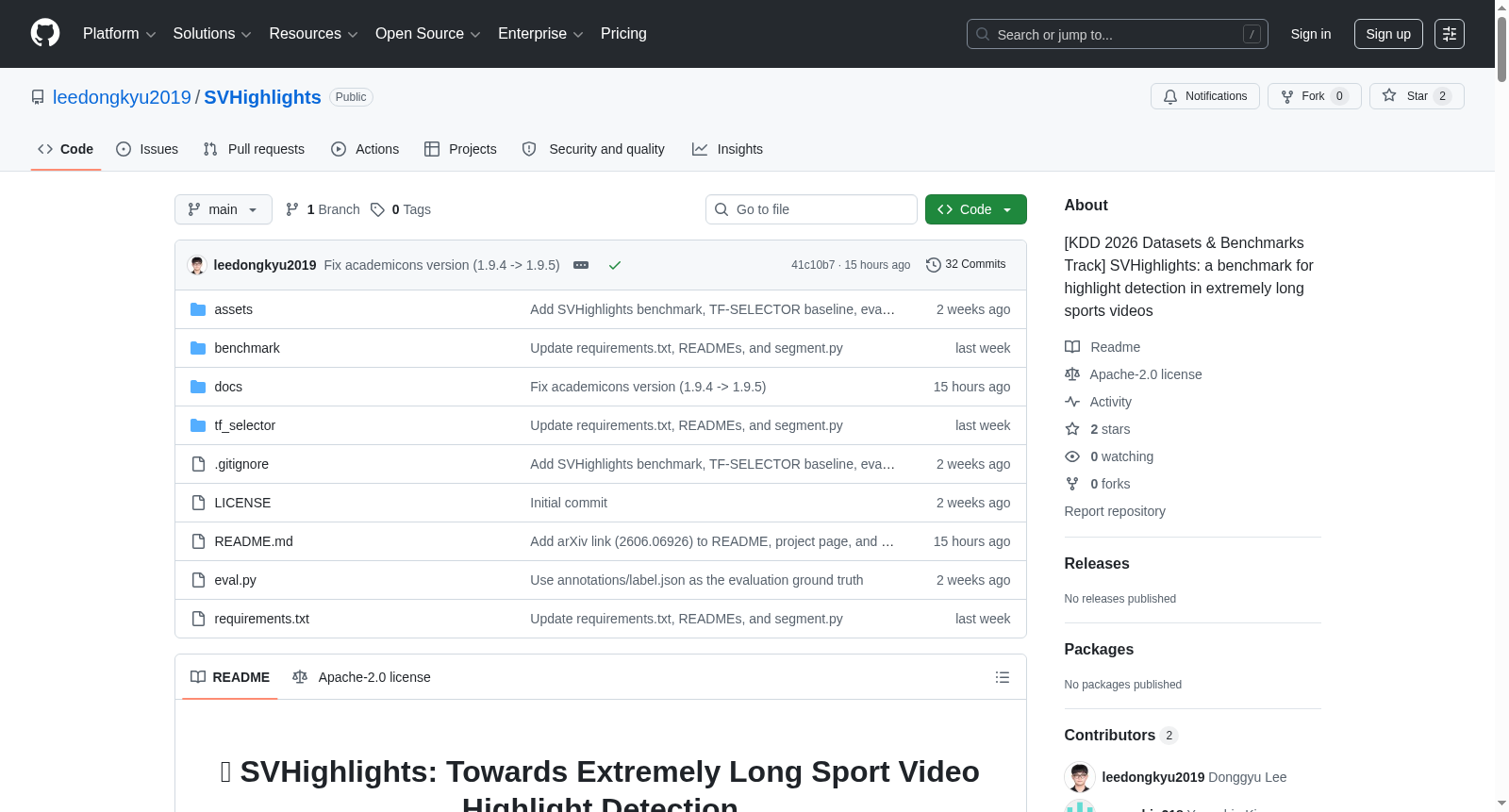Expand commit message ellipsis button

[581, 265]
